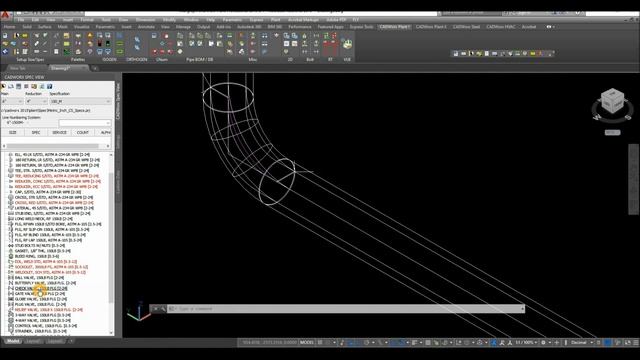Viewport: 640px width, 360px height.
Task: Open the CADWorx Steel ribbon tab
Action: pos(467,27)
